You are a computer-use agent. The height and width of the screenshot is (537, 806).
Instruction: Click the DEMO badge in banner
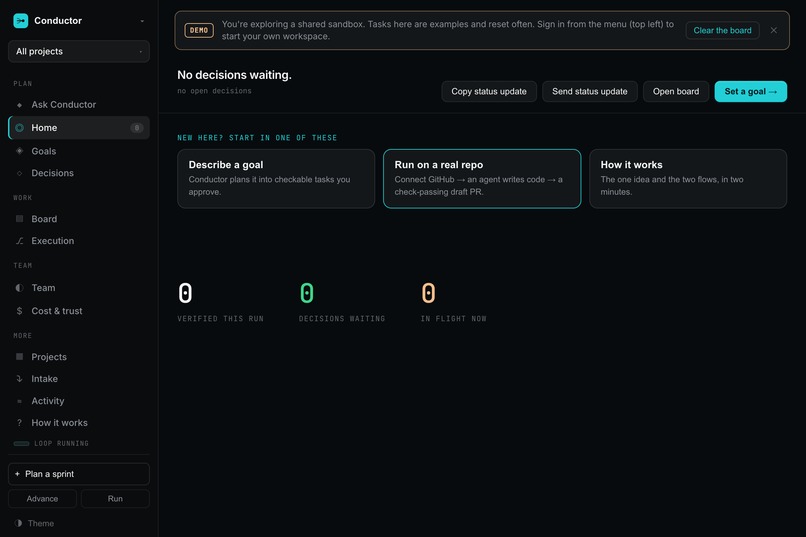pos(199,30)
